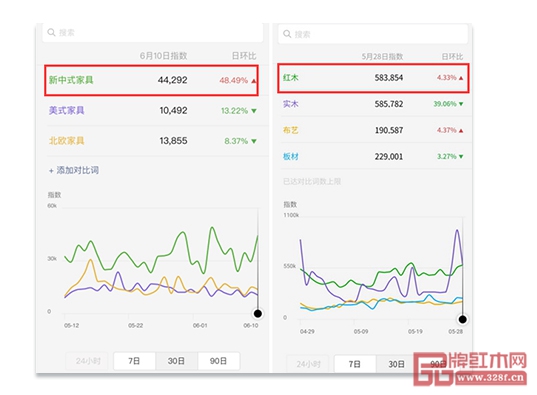
Task: Click up arrow beside 4.37%
Action: tap(461, 131)
